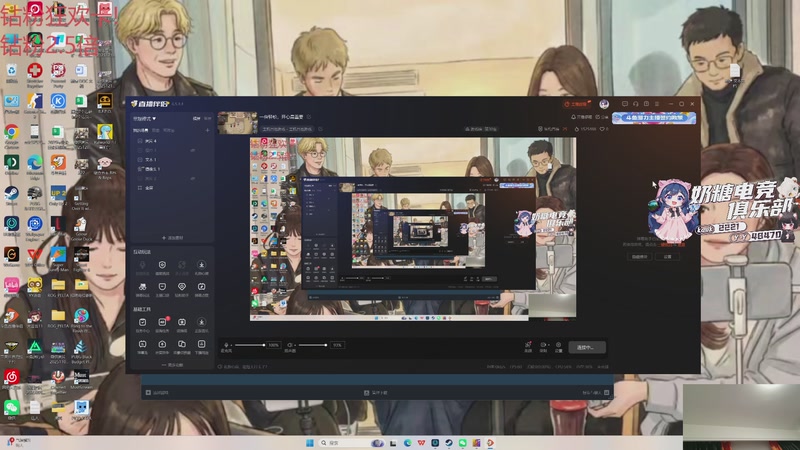Expand 更多功能 at bottom of tools panel
This screenshot has width=800, height=450.
pyautogui.click(x=172, y=365)
